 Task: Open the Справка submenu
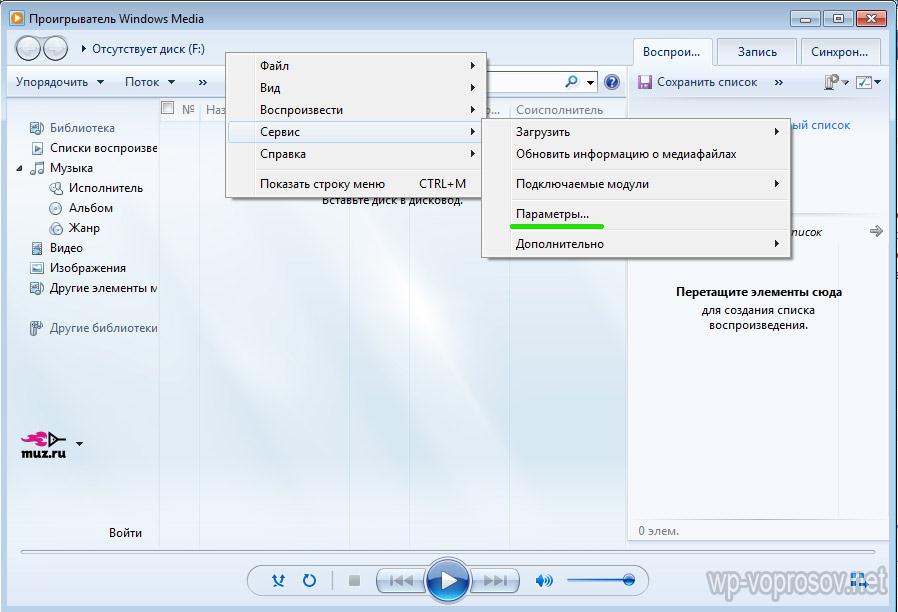coord(355,154)
